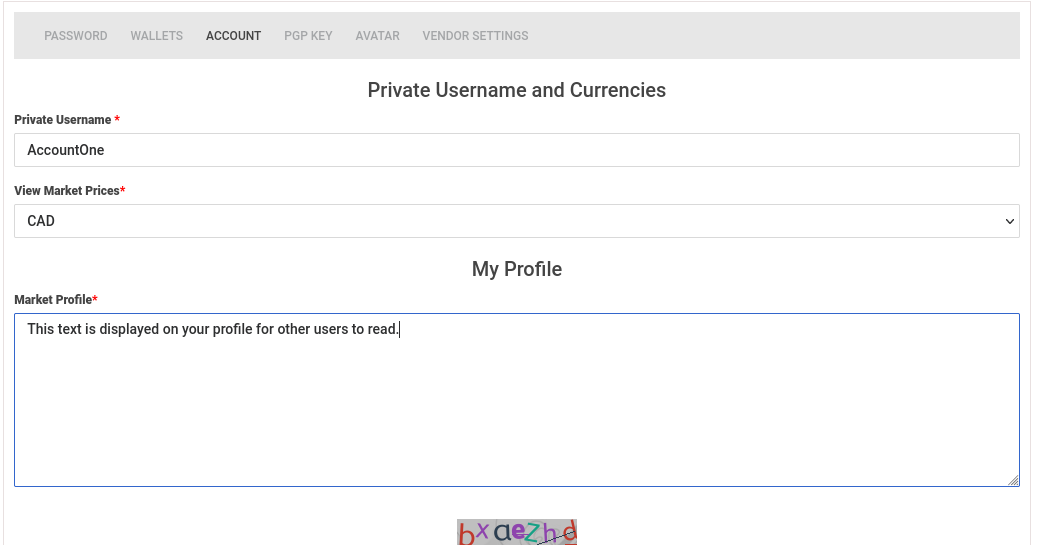
Task: Click the My Profile heading
Action: [516, 269]
